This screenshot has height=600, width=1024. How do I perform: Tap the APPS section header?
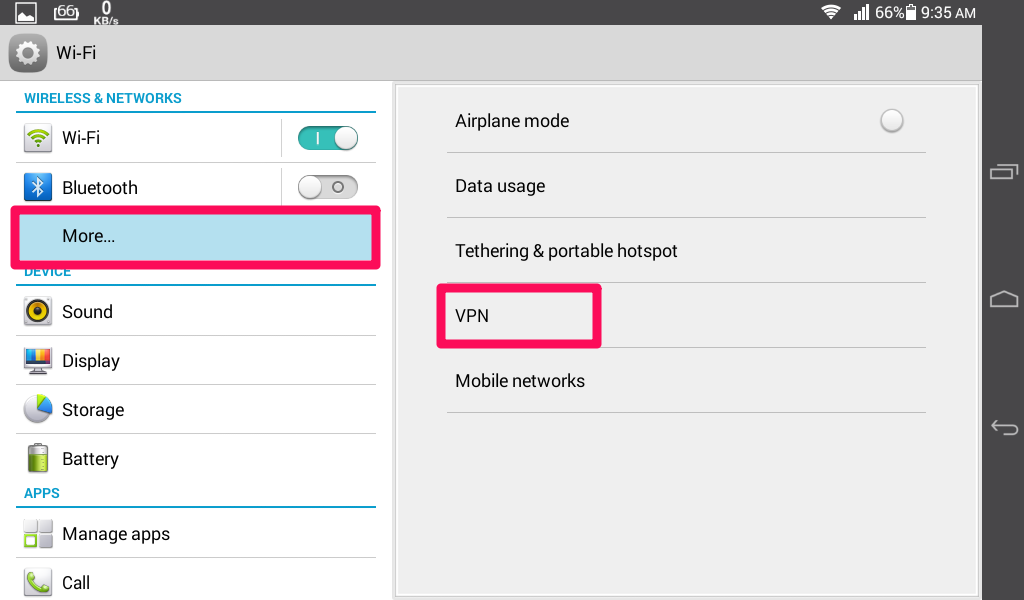tap(42, 494)
